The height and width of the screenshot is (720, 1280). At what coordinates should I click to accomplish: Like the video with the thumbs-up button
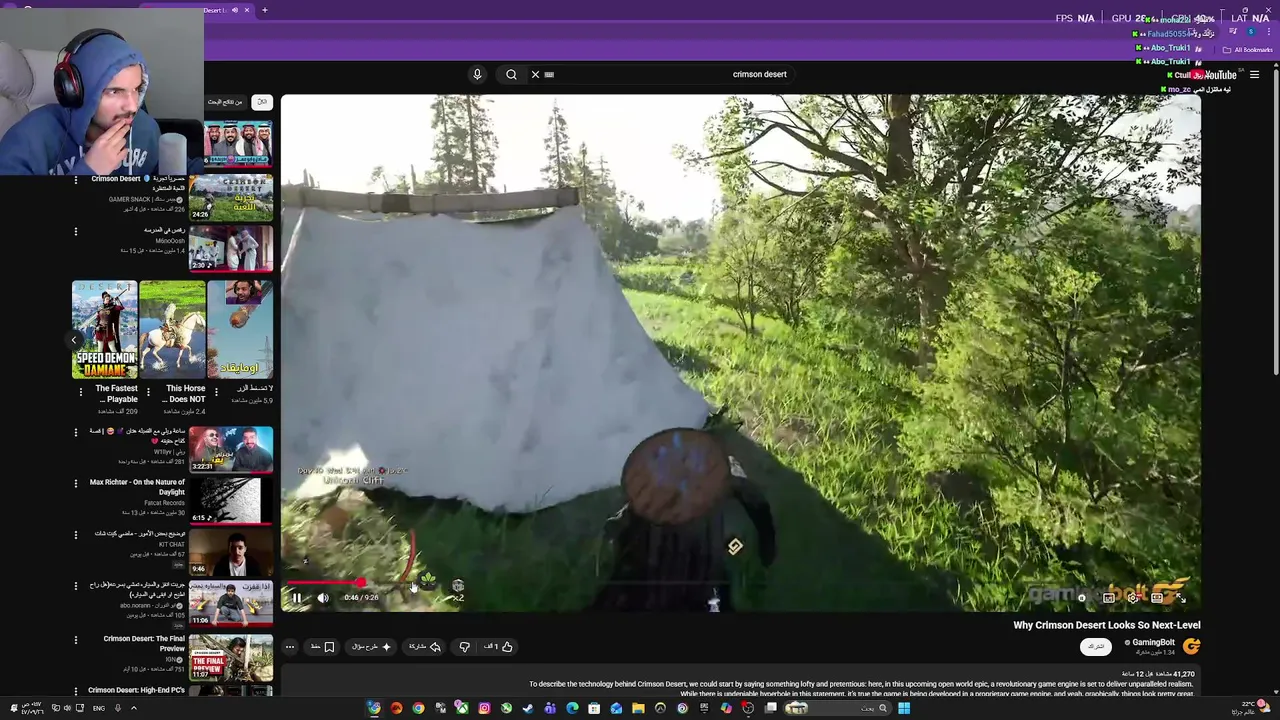(499, 647)
